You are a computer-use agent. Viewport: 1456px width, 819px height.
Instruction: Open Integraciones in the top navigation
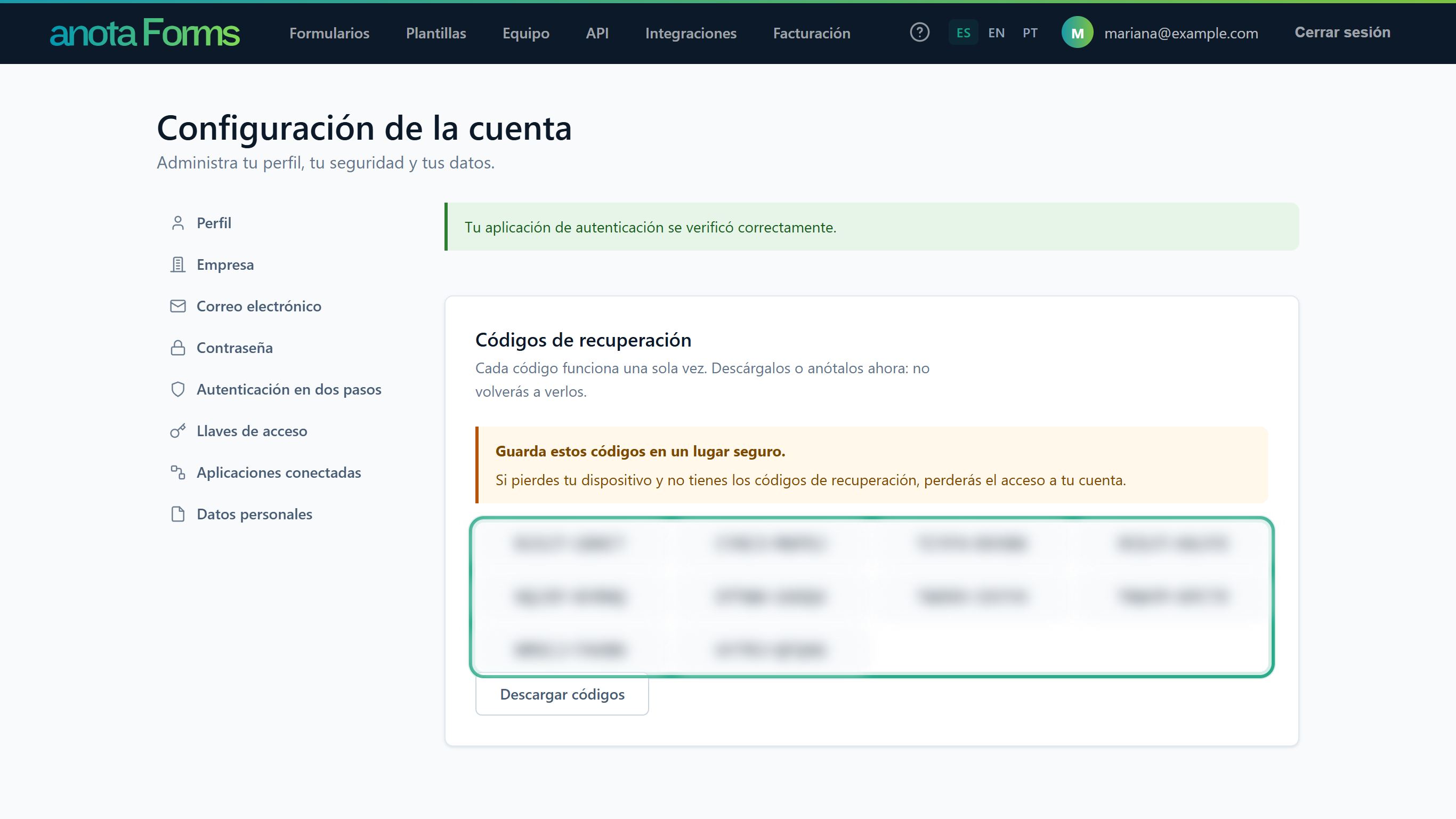pyautogui.click(x=691, y=33)
